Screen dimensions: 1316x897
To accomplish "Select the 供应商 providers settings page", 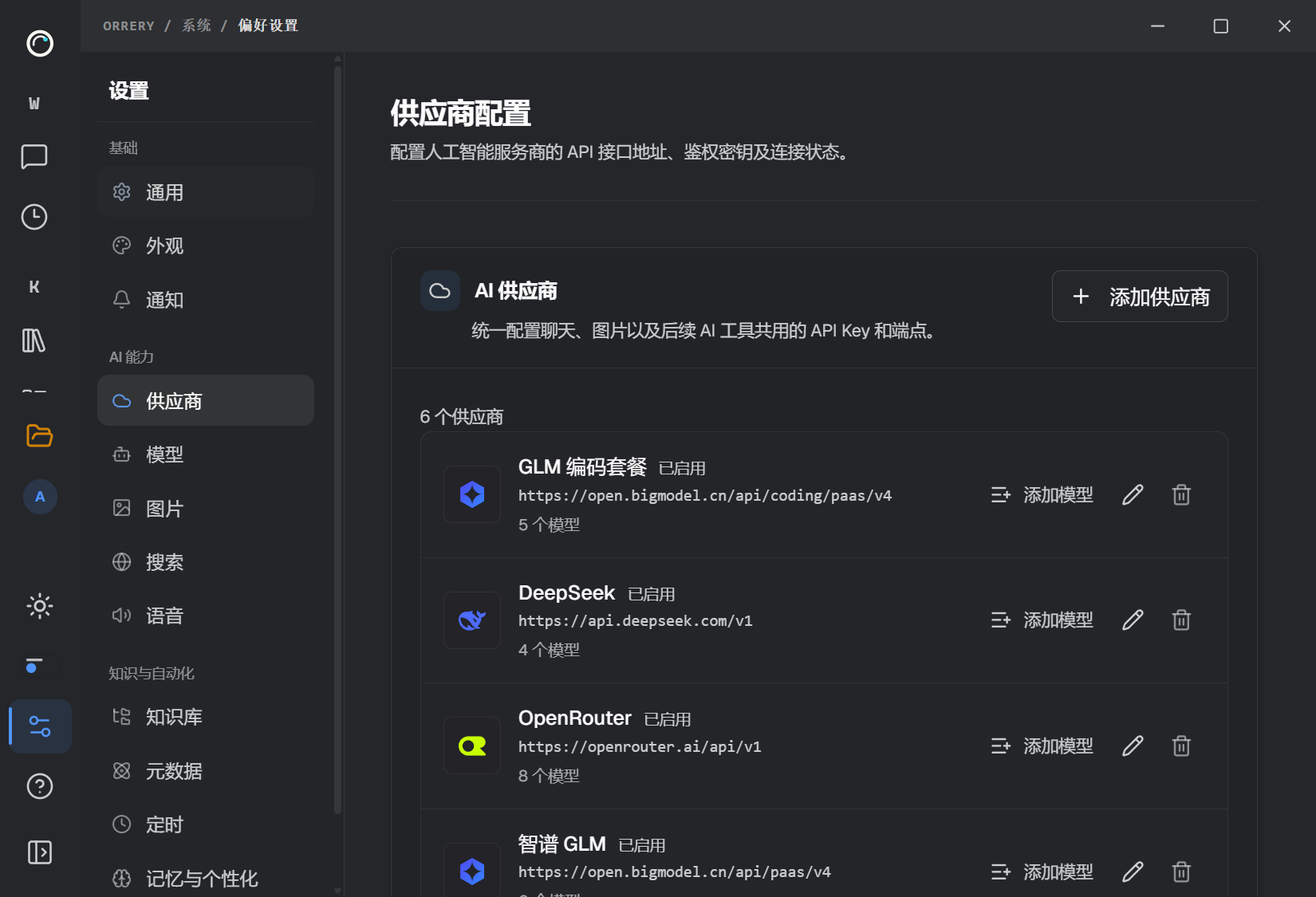I will click(206, 400).
